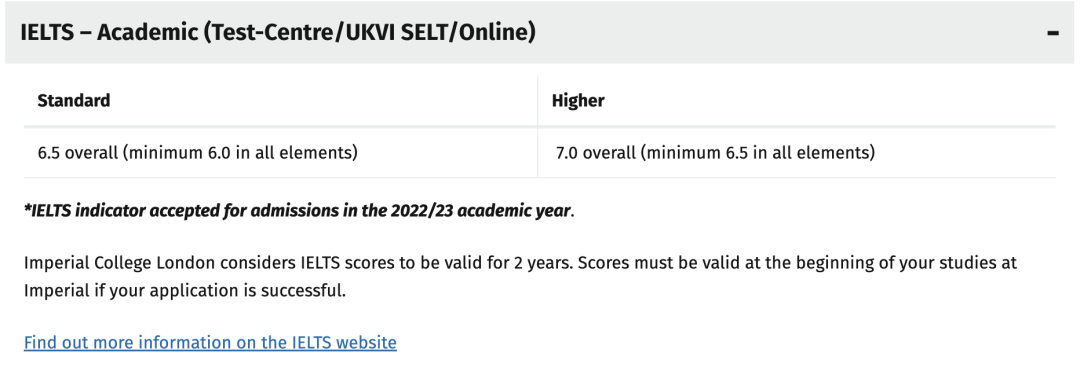Select the Higher column header
Viewport: 1080px width, 367px height.
pyautogui.click(x=578, y=101)
